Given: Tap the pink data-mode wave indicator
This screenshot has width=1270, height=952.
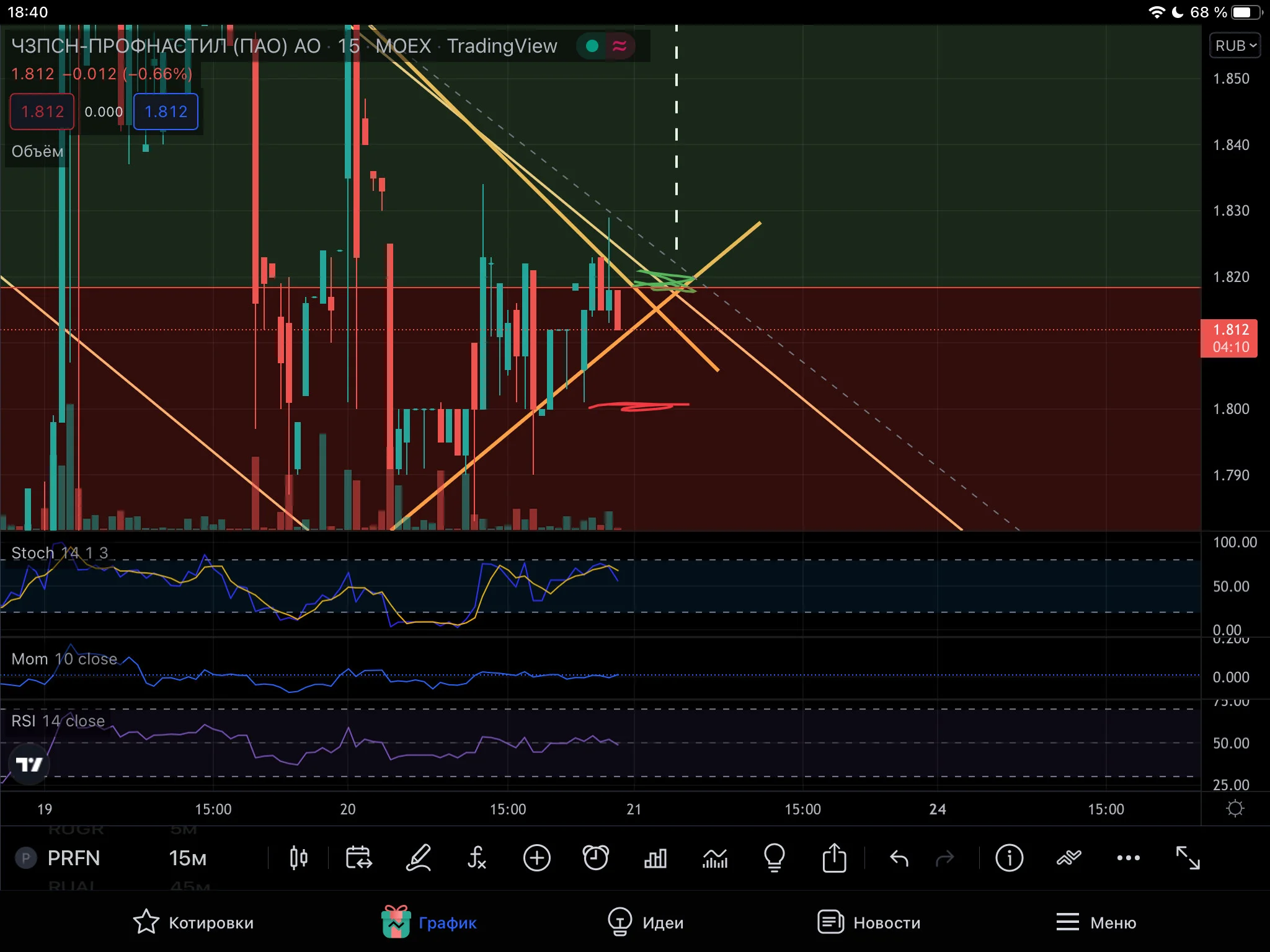Looking at the screenshot, I should coord(619,46).
